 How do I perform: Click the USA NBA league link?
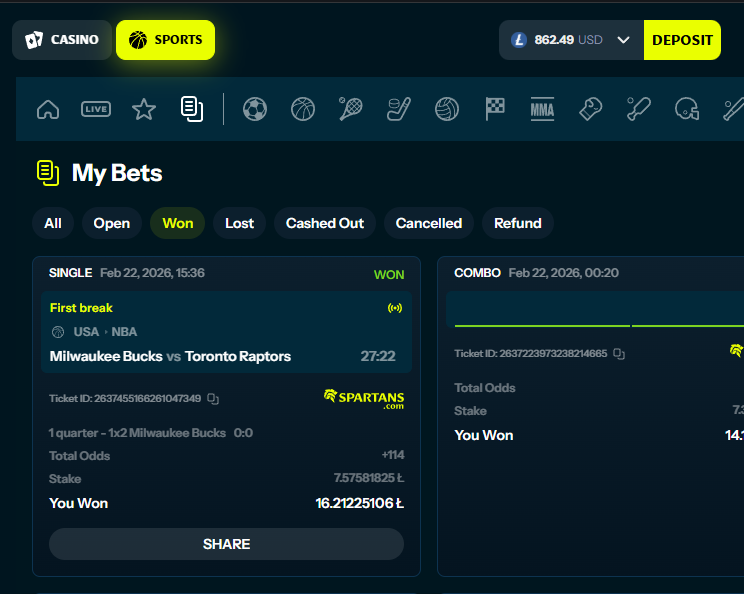tap(105, 332)
